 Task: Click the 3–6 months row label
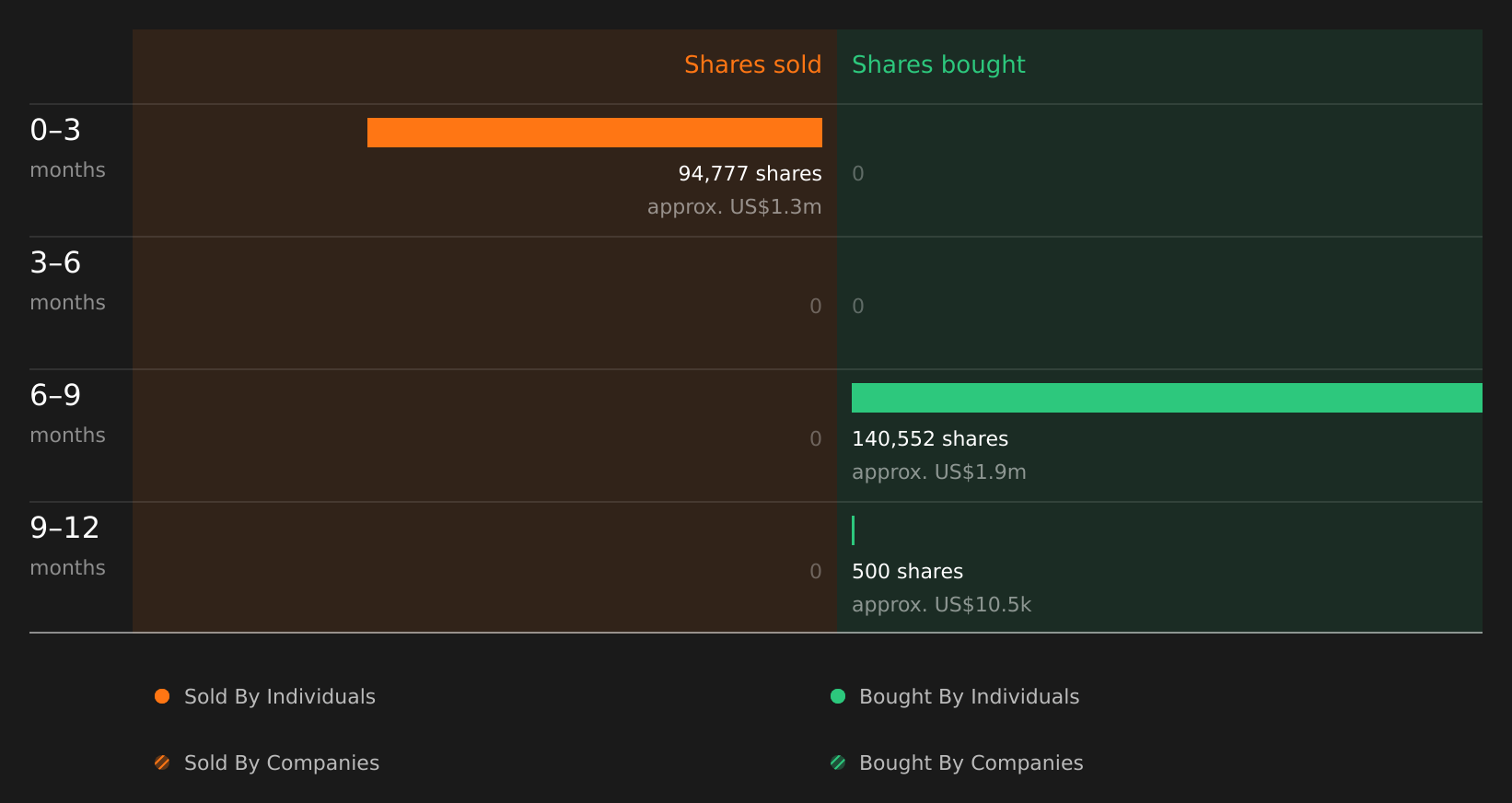(x=68, y=281)
